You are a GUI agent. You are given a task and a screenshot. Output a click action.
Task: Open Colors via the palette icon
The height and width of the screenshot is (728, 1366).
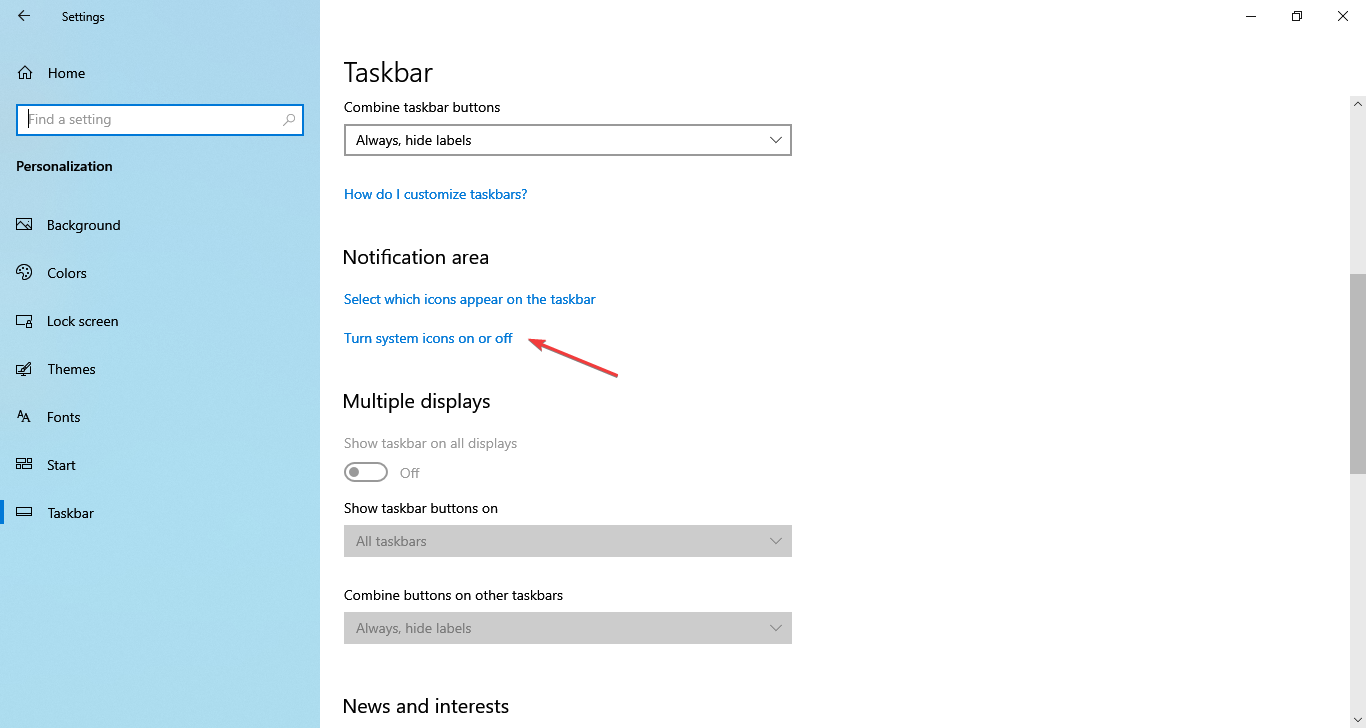(25, 273)
